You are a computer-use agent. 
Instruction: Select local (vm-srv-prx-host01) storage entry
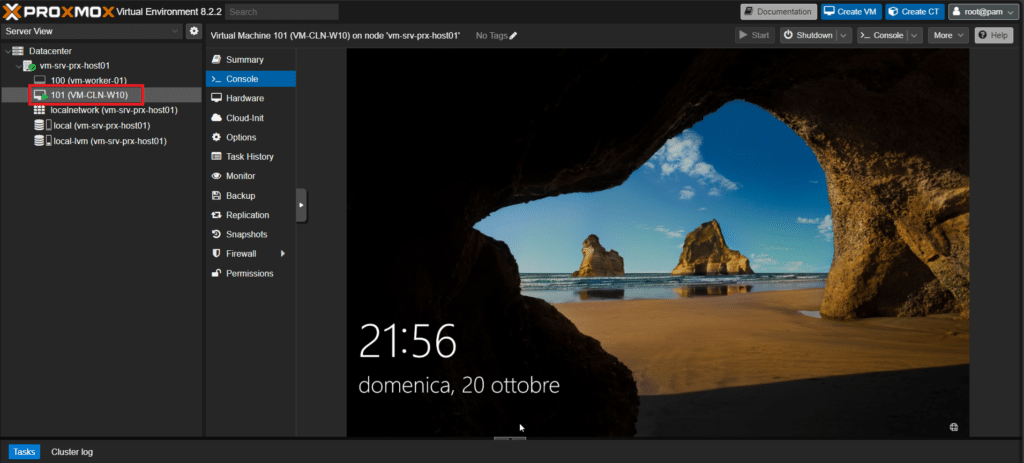tap(101, 125)
